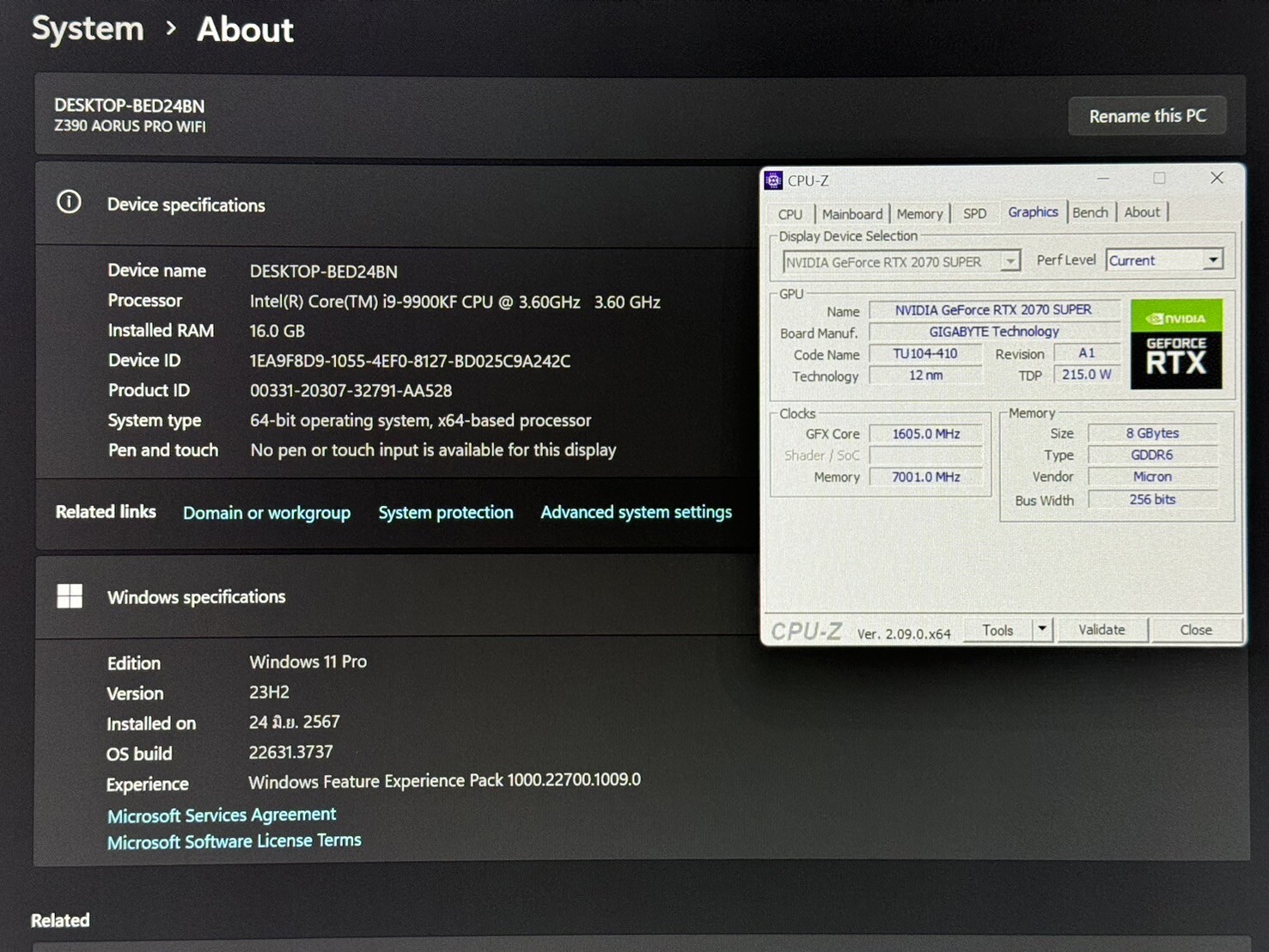Minimize the CPU-Z window

coord(1103,178)
